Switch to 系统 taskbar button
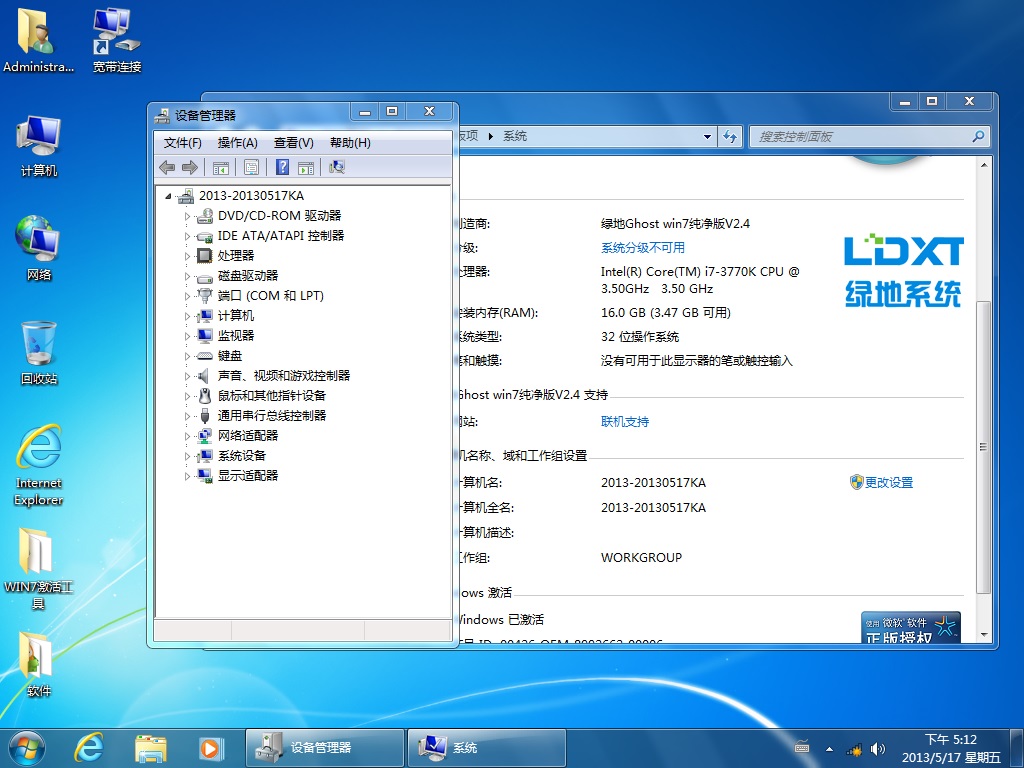The image size is (1024, 768). click(x=487, y=748)
